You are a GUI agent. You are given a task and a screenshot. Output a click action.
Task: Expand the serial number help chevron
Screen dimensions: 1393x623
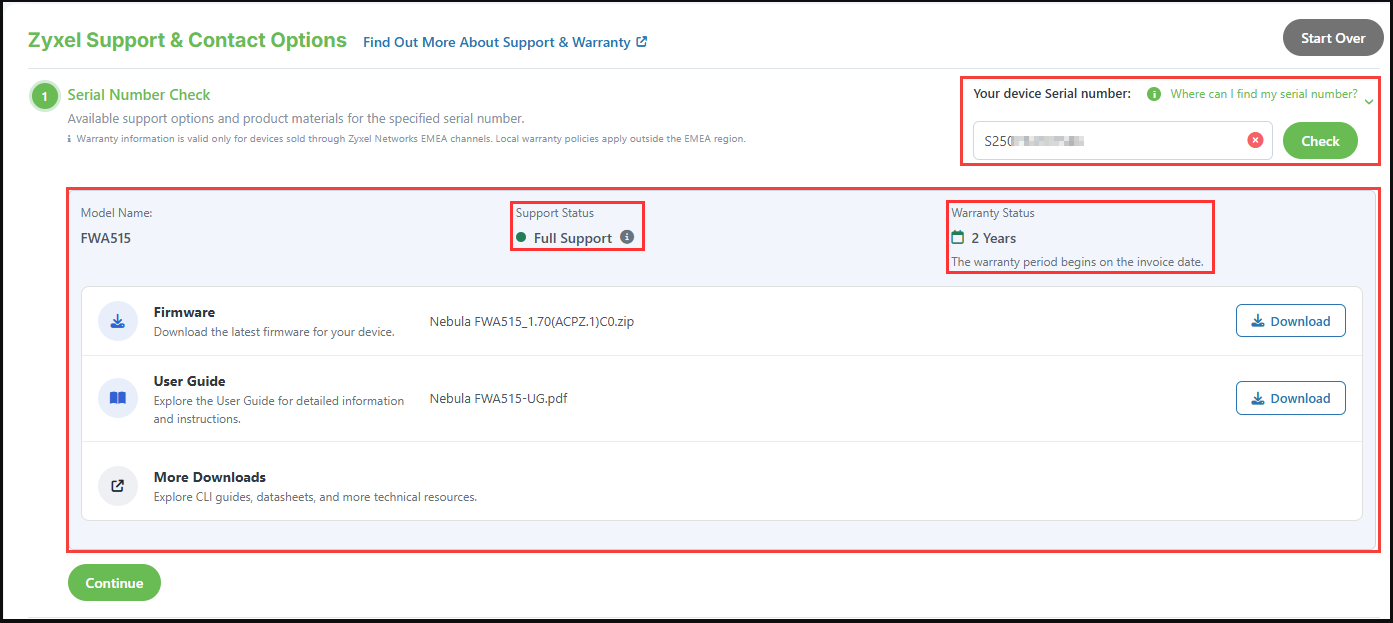[1369, 101]
